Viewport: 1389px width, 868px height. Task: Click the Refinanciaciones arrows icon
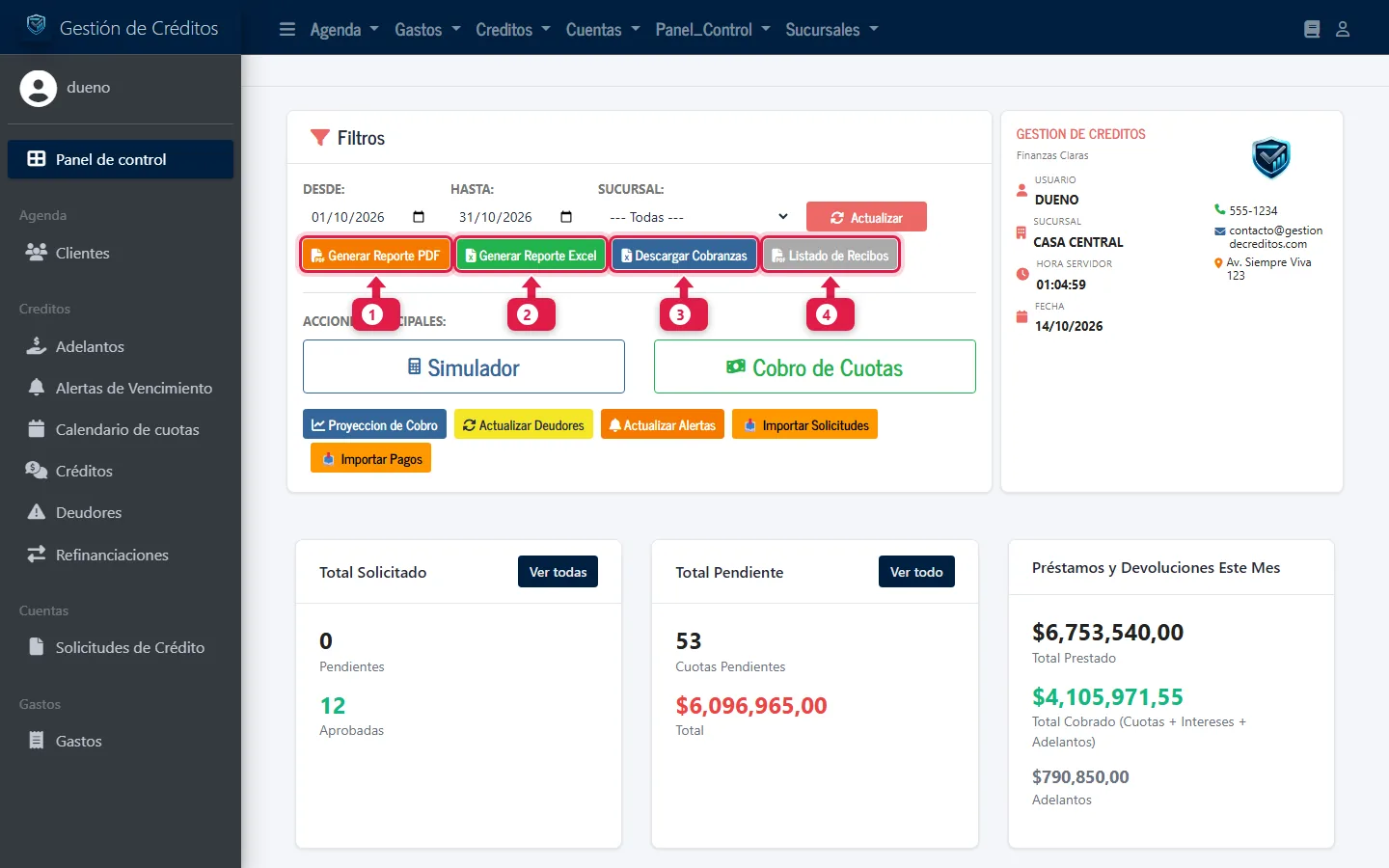(37, 555)
